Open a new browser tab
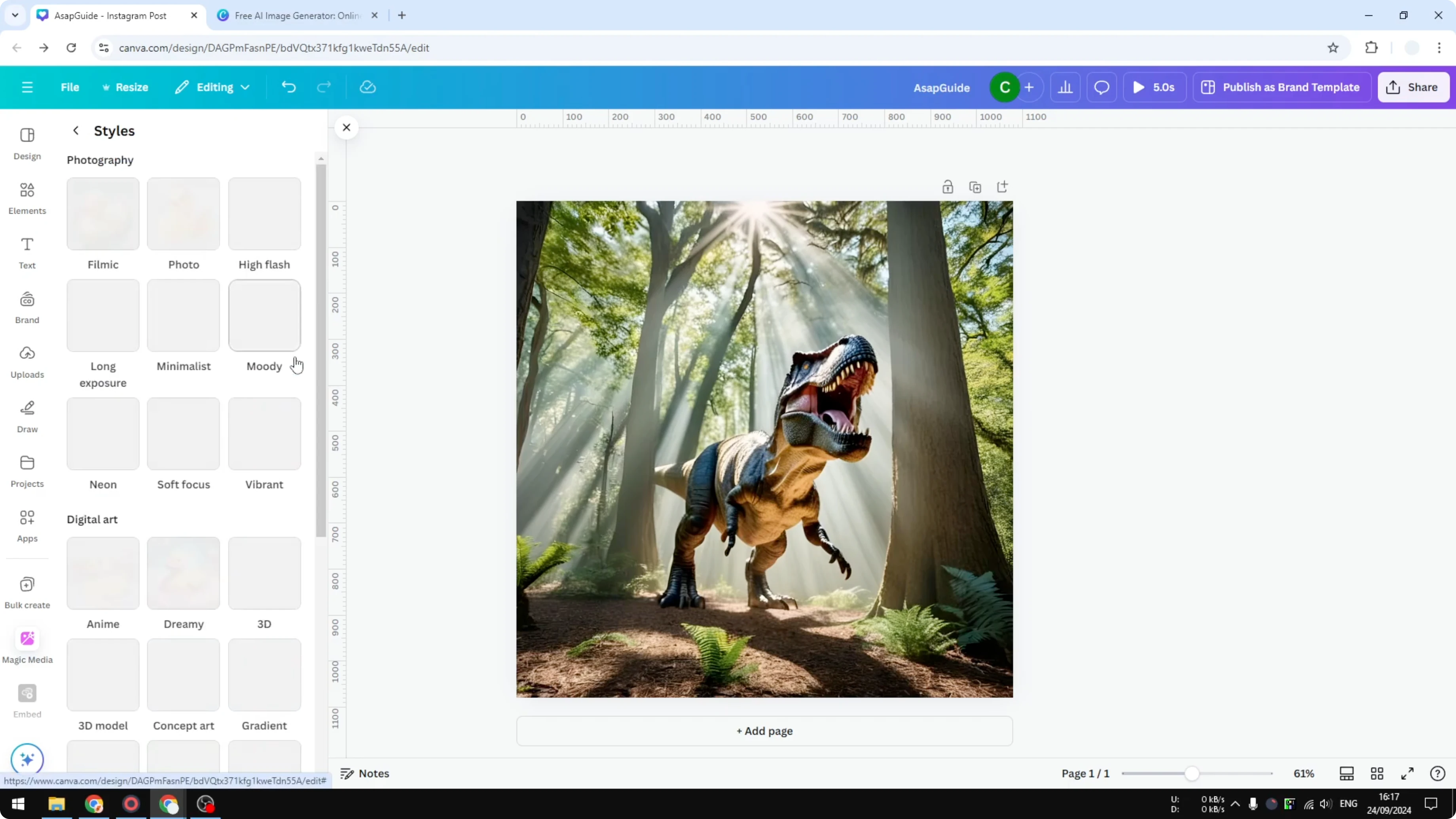Image resolution: width=1456 pixels, height=819 pixels. coord(402,15)
